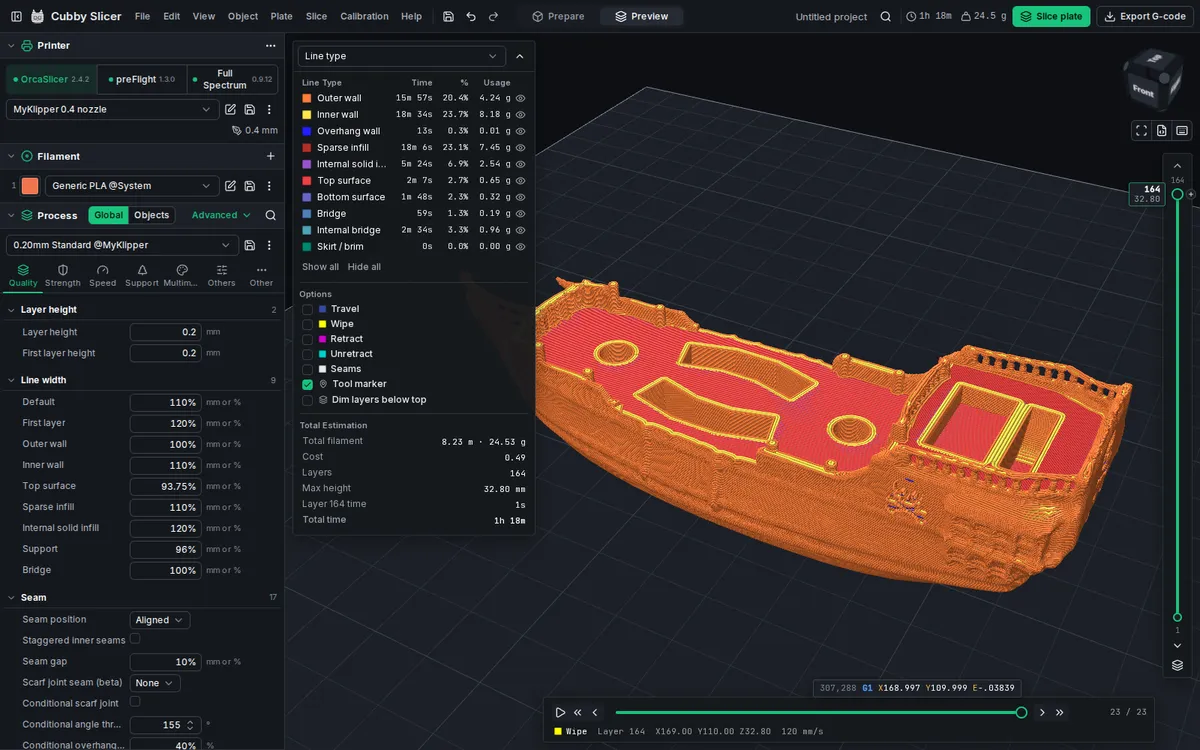Viewport: 1200px width, 750px height.
Task: Select the Support settings tab
Action: point(142,276)
